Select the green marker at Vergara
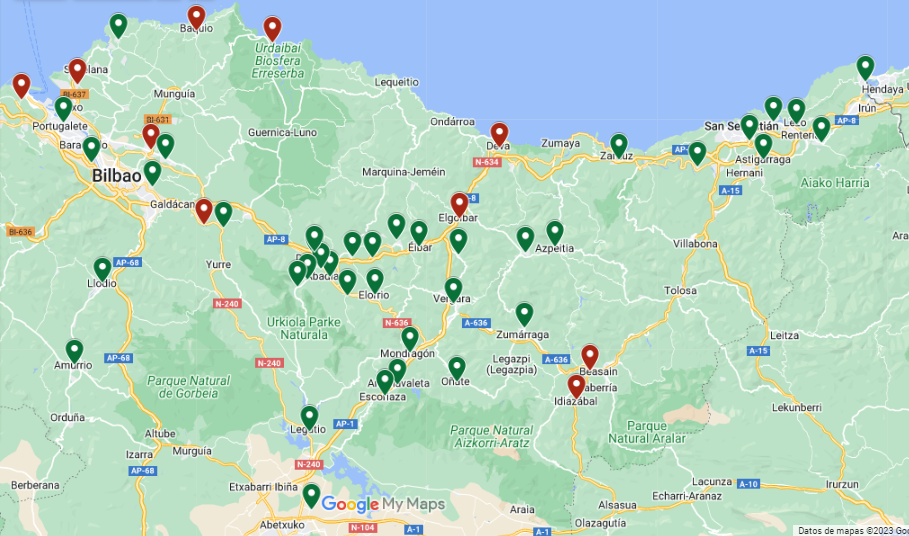Screen dimensions: 909x536 (x=453, y=289)
